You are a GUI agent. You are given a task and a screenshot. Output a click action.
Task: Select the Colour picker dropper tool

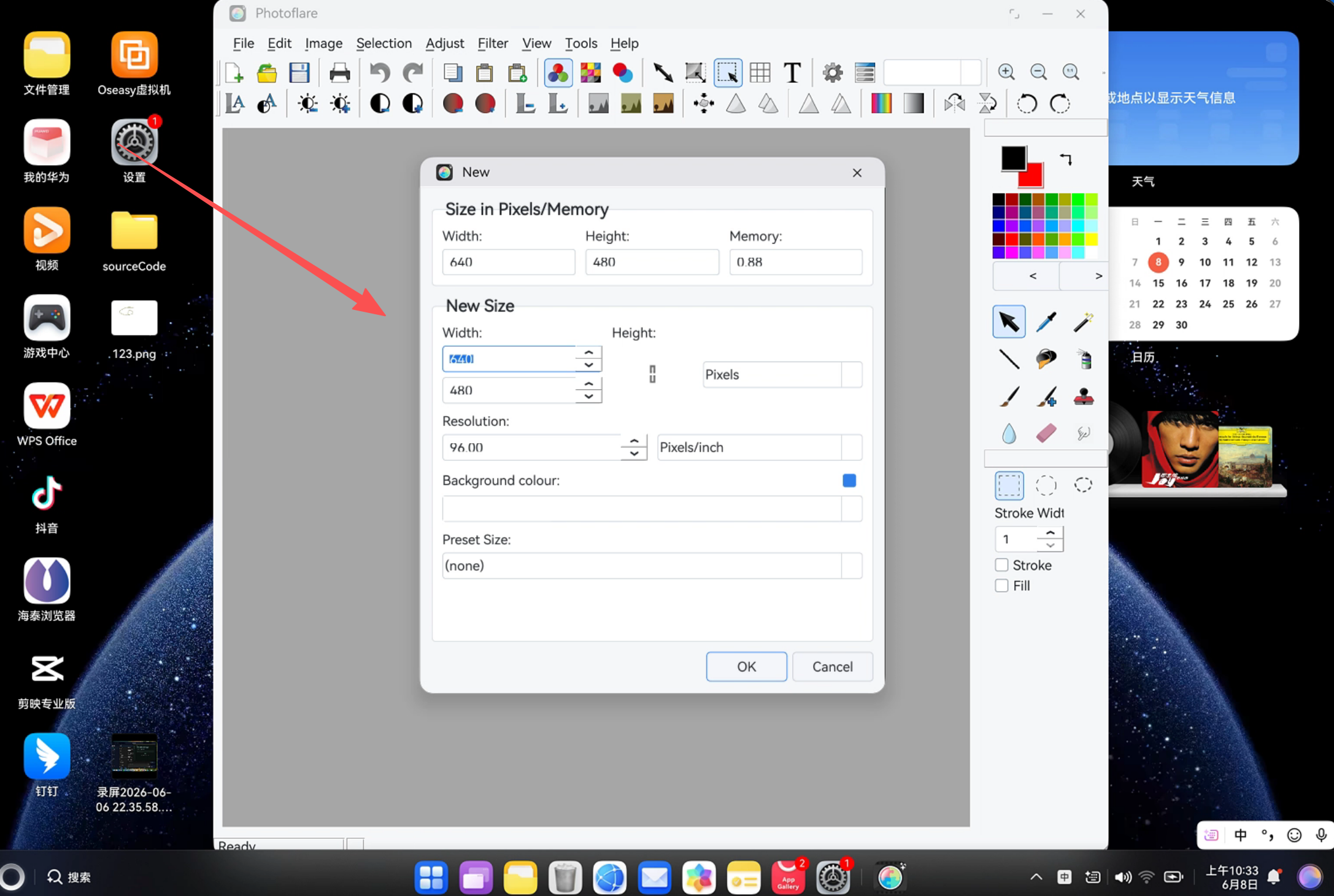[1046, 322]
